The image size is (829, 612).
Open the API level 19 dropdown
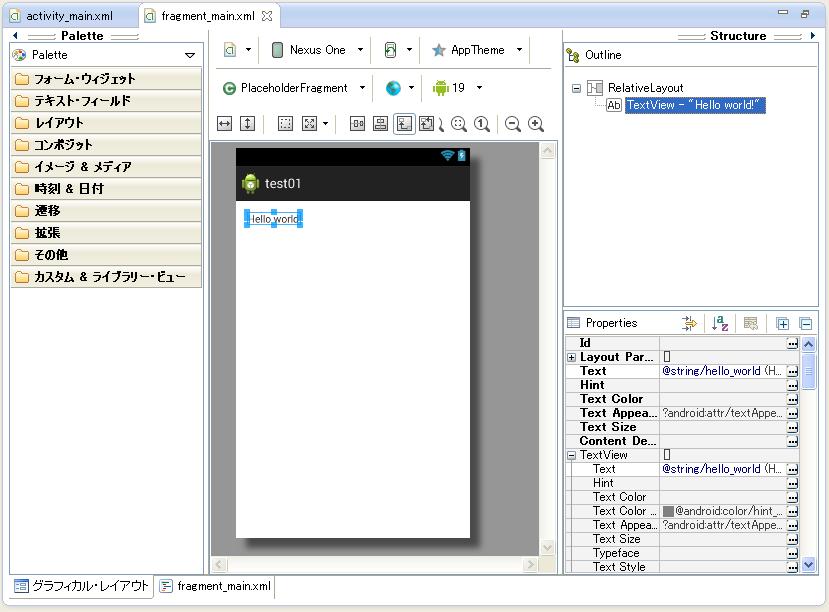pos(480,88)
